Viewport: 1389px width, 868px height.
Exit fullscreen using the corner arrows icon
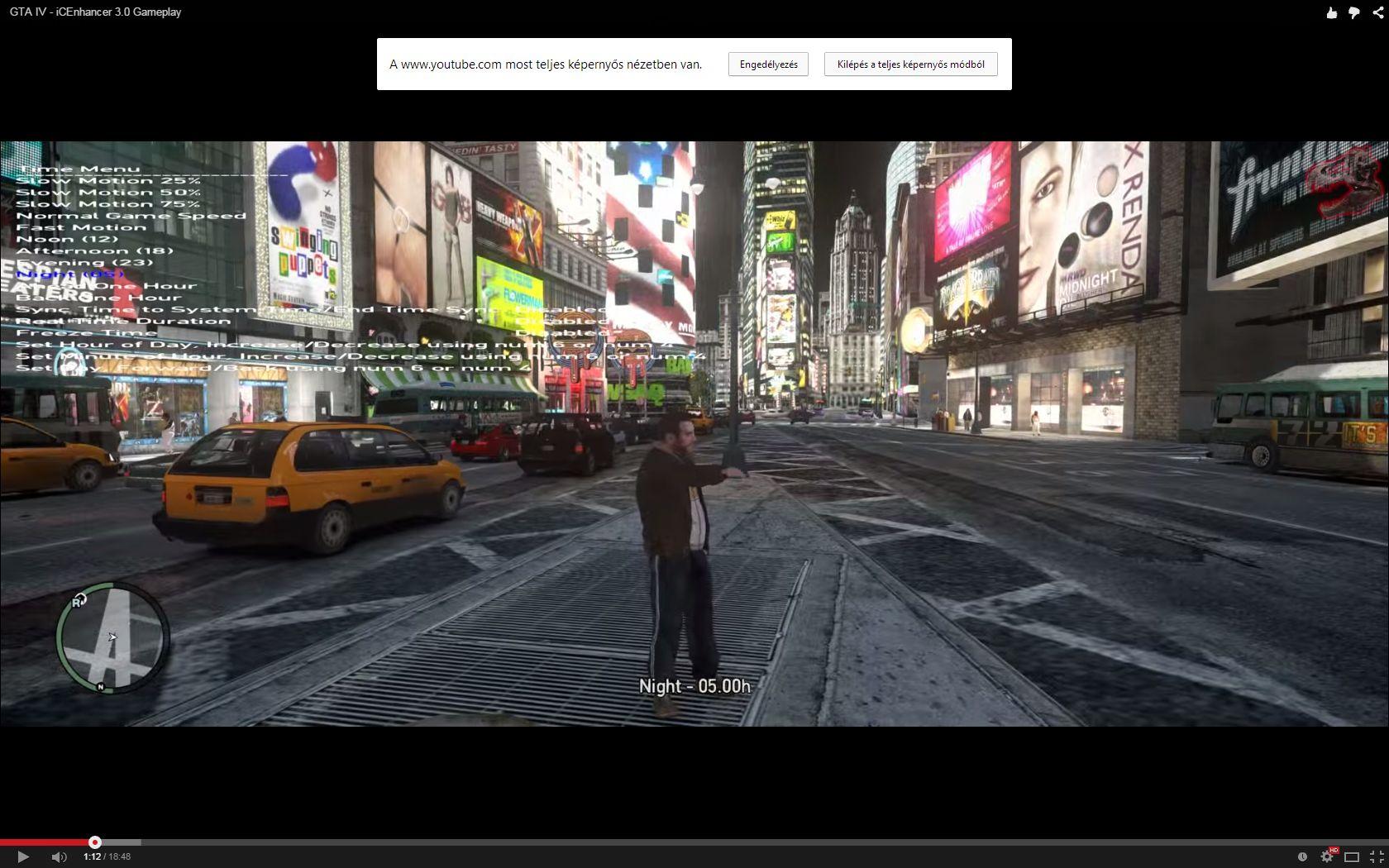click(x=1376, y=857)
